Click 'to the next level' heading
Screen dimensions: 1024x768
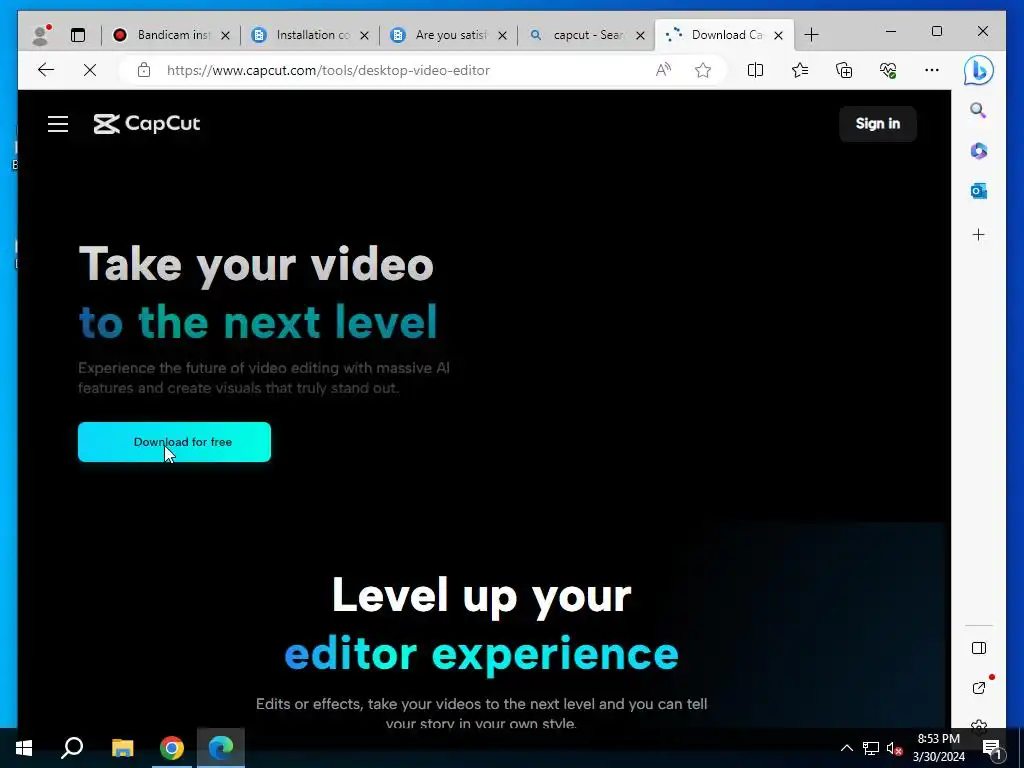[258, 322]
